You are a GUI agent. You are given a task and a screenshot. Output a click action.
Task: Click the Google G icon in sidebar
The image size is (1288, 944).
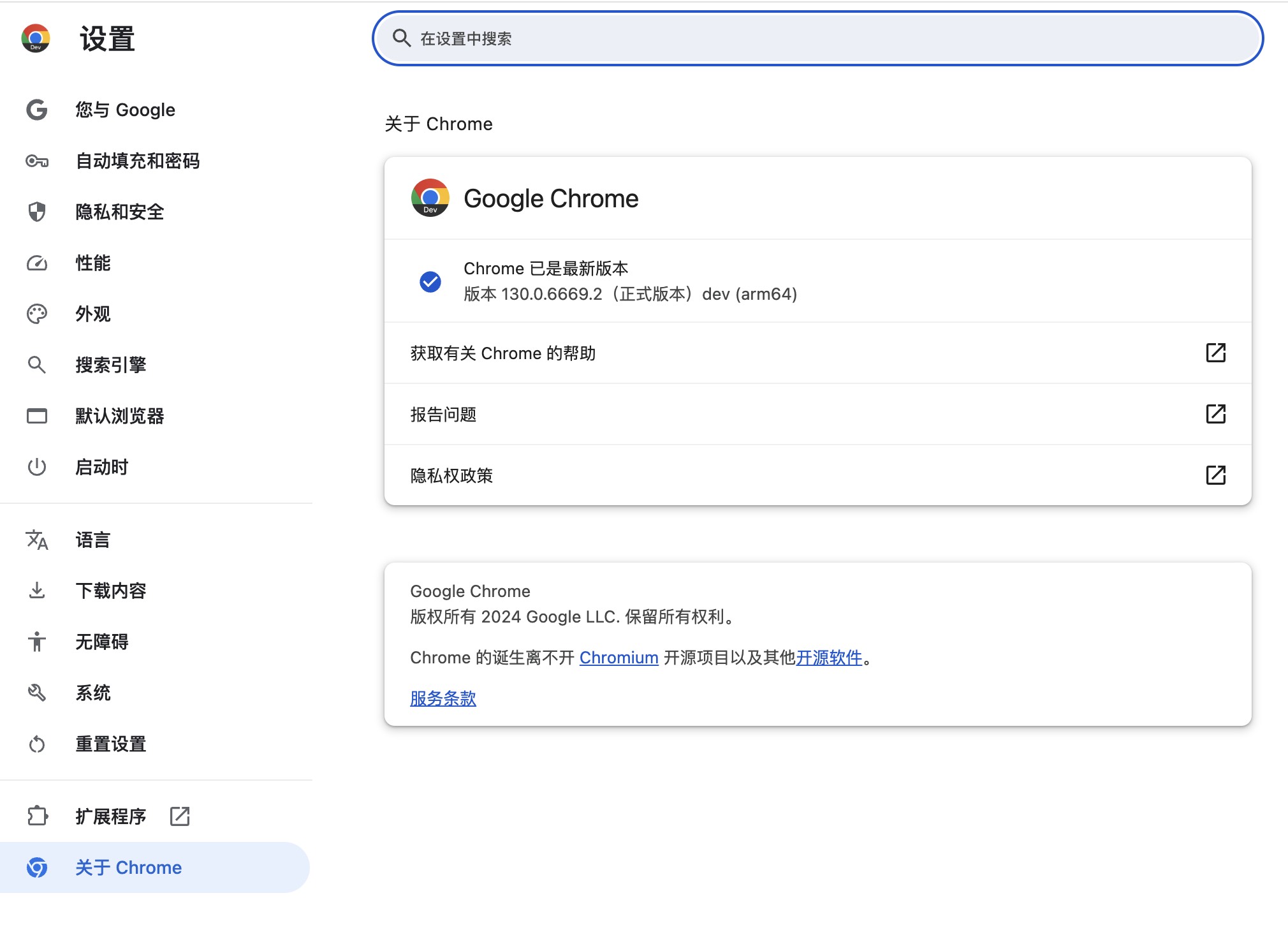(x=37, y=110)
